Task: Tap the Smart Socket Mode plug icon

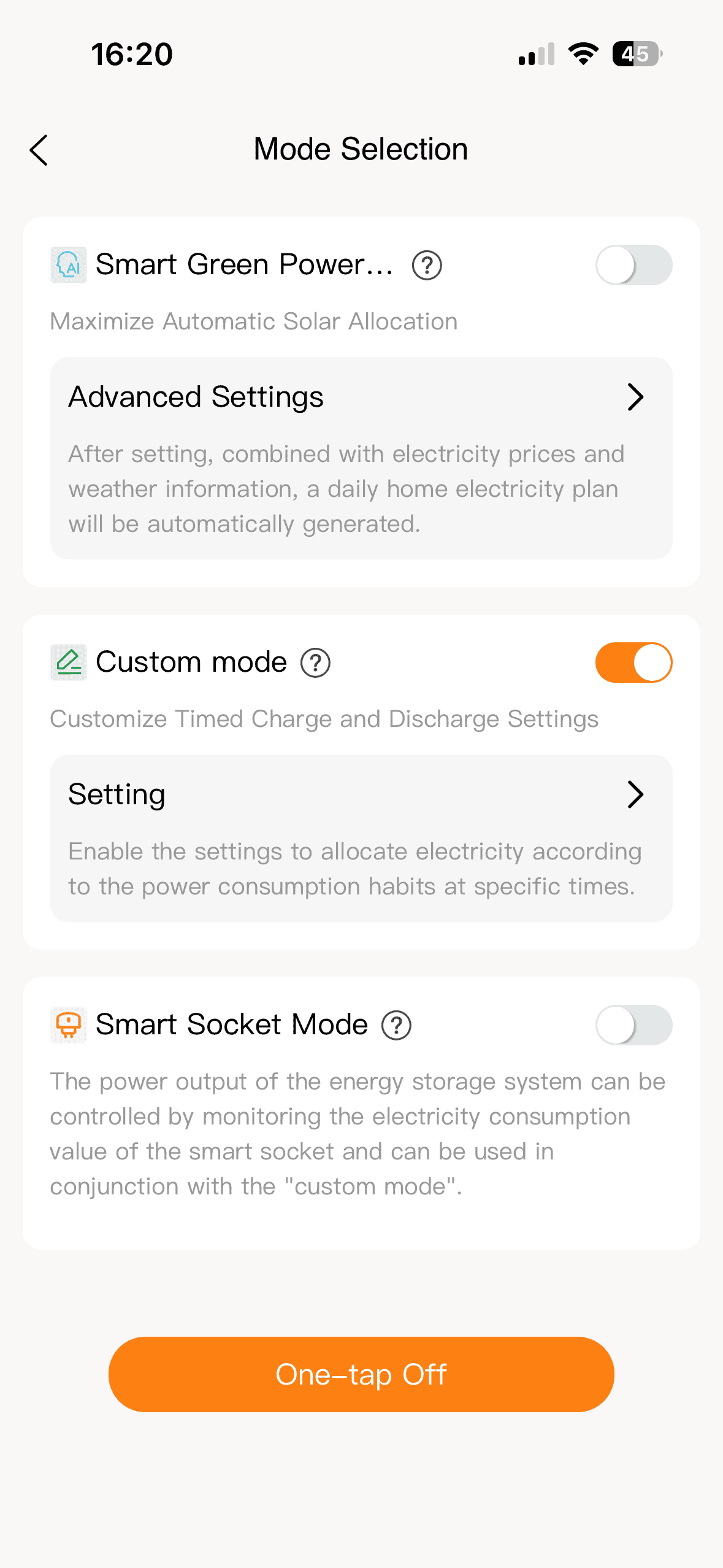Action: coord(68,1024)
